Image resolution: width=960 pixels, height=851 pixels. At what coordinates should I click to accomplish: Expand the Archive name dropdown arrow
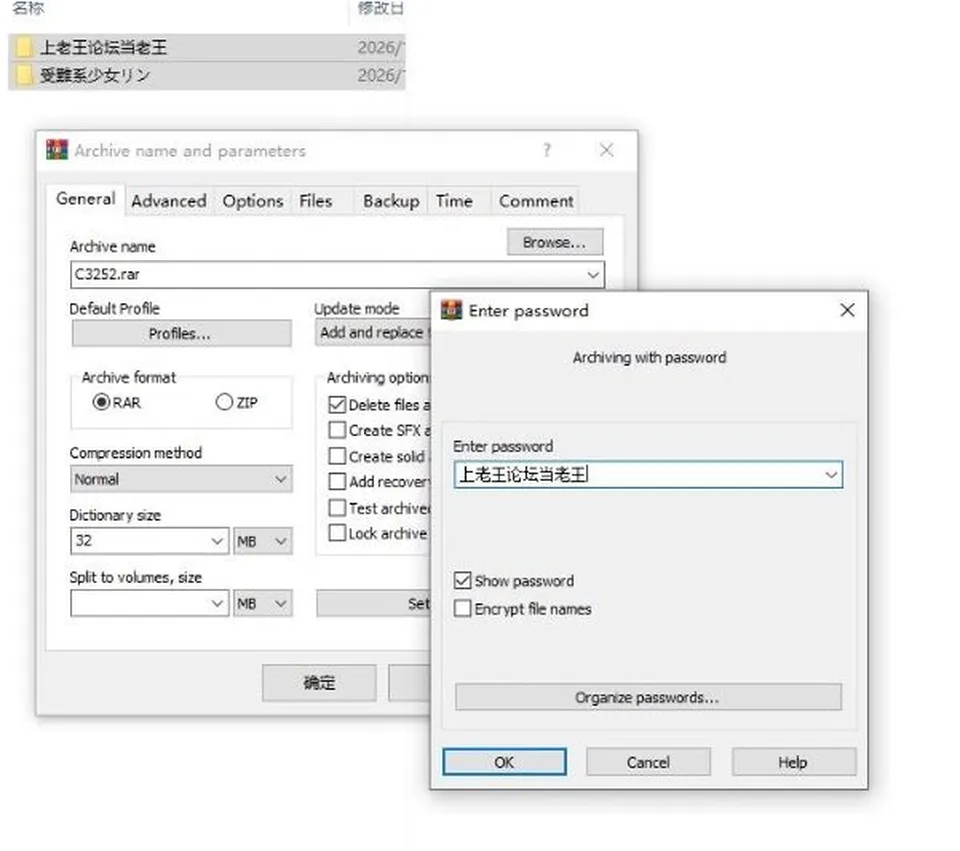593,275
